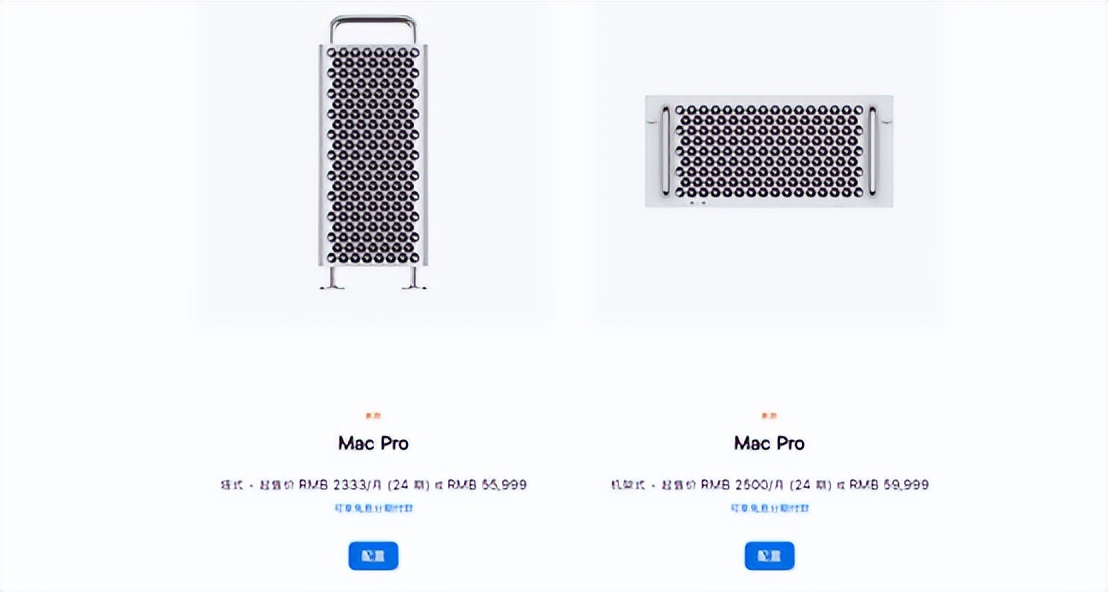Click the 塔式 label in the tower price line
Image resolution: width=1108 pixels, height=592 pixels.
231,485
